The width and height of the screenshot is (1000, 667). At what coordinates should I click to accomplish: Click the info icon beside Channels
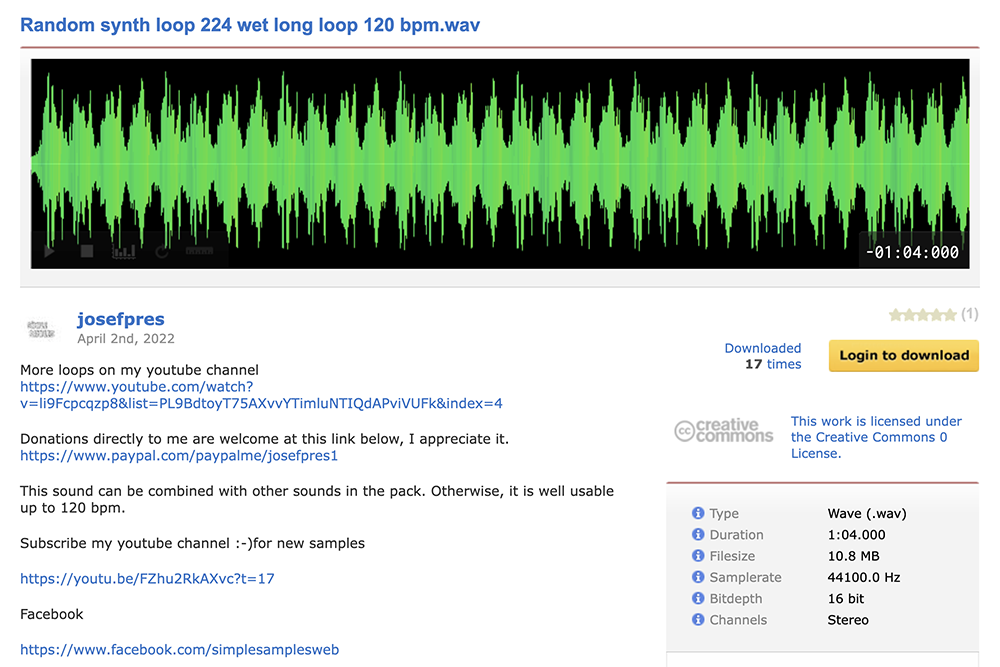click(x=698, y=619)
